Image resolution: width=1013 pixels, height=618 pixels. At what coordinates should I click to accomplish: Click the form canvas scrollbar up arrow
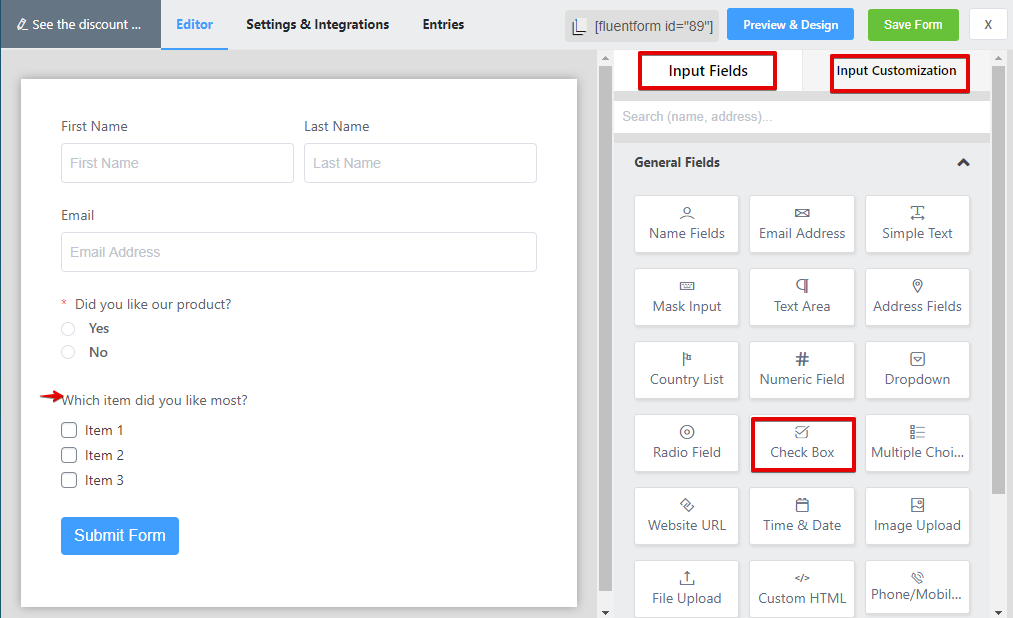(605, 58)
